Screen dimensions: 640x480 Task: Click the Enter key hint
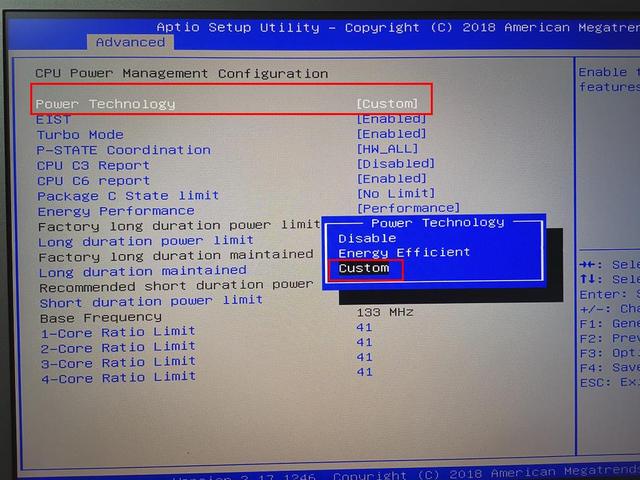point(609,294)
